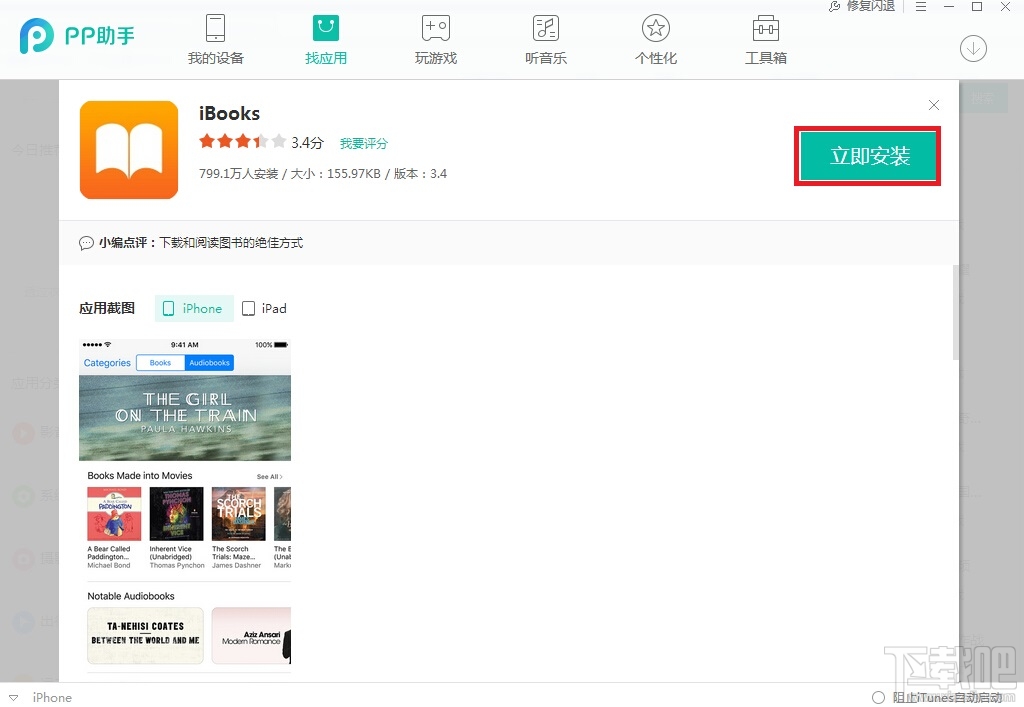Close the iBooks detail popup
Image resolution: width=1024 pixels, height=707 pixels.
click(x=933, y=104)
